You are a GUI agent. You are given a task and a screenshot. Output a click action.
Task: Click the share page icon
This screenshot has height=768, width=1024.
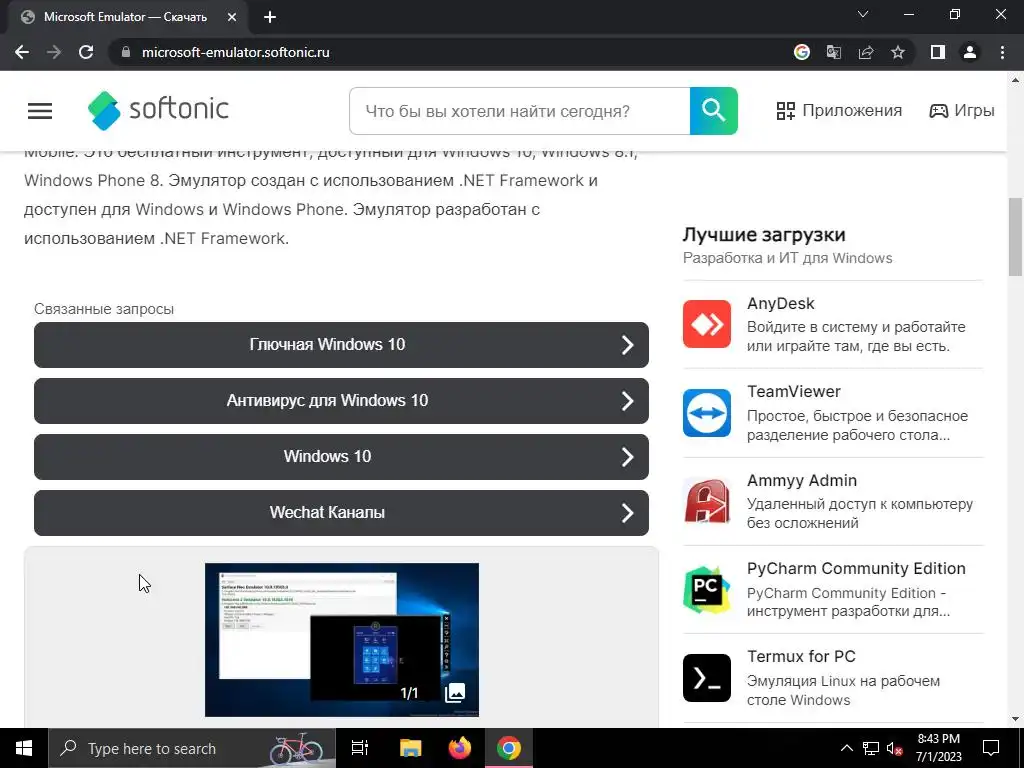pos(866,52)
